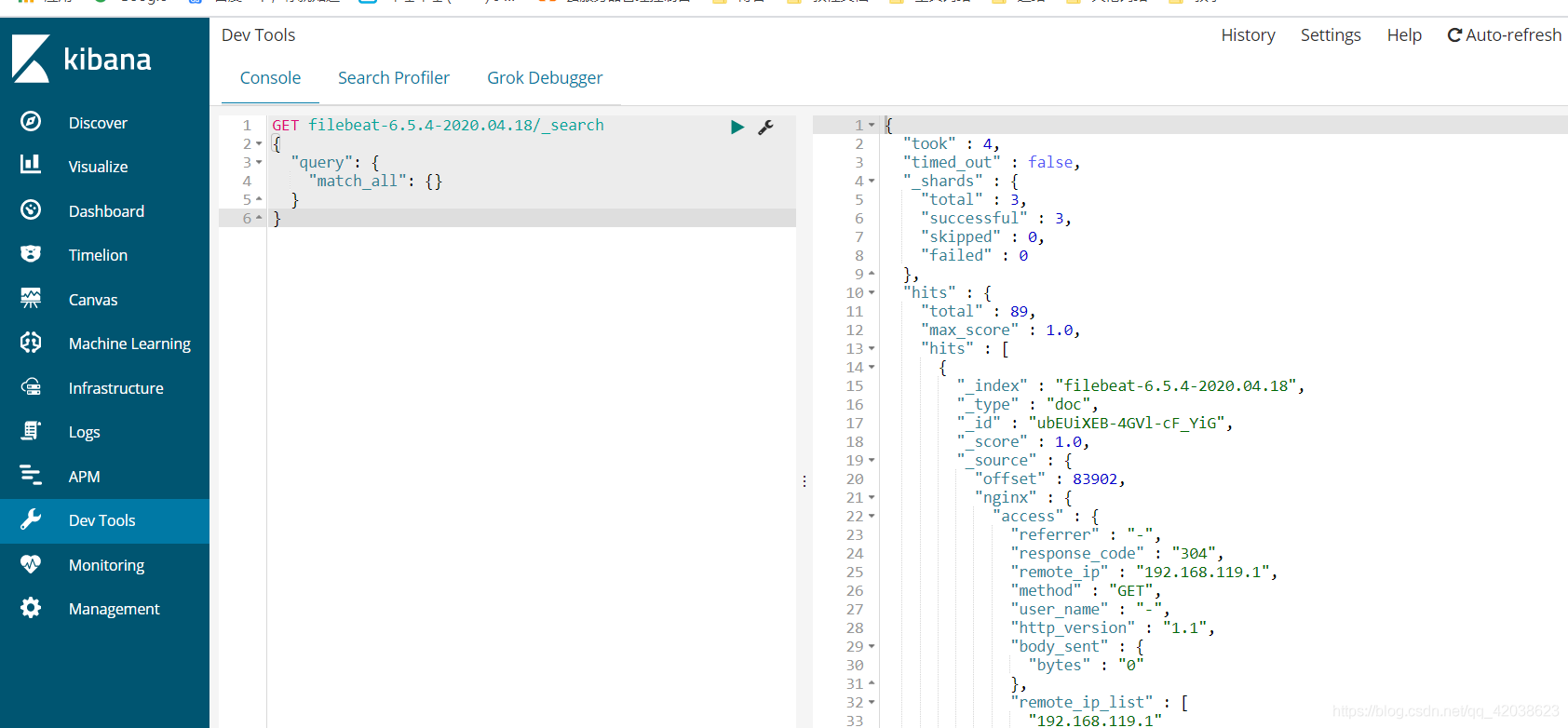This screenshot has width=1568, height=728.
Task: Open History panel
Action: tap(1249, 35)
